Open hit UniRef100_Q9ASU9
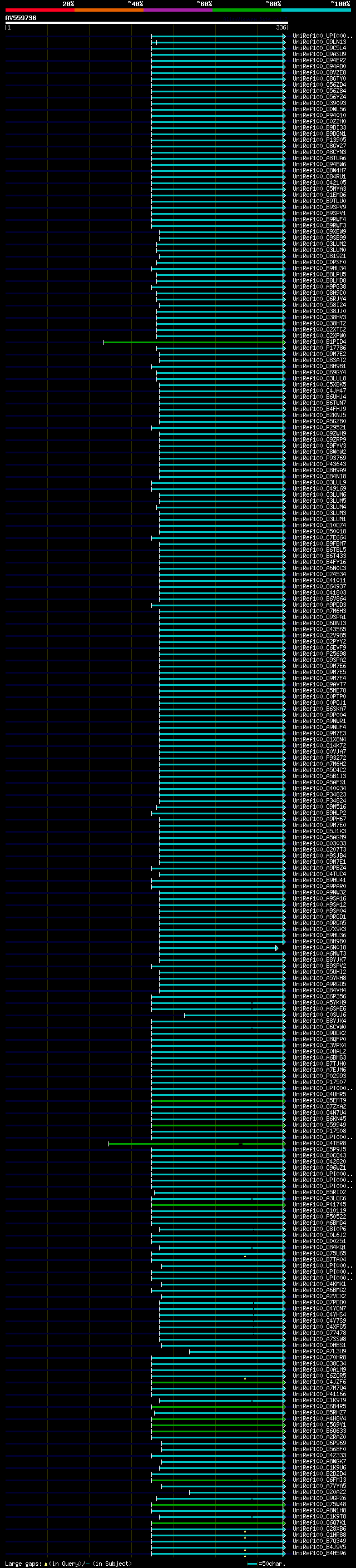This screenshot has height=1568, width=356. click(319, 55)
